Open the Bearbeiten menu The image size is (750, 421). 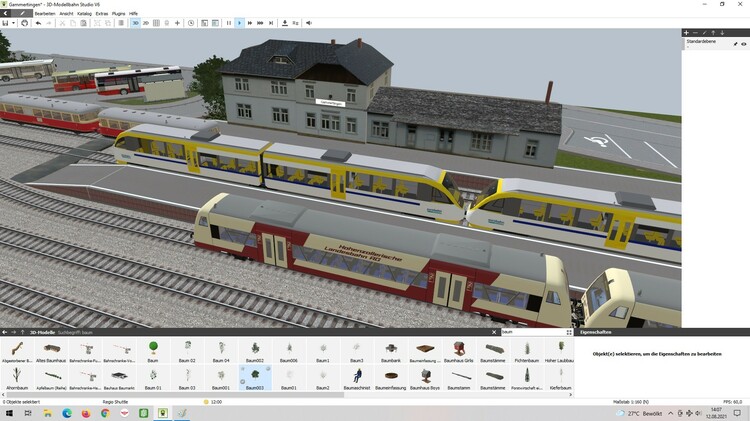click(x=45, y=14)
